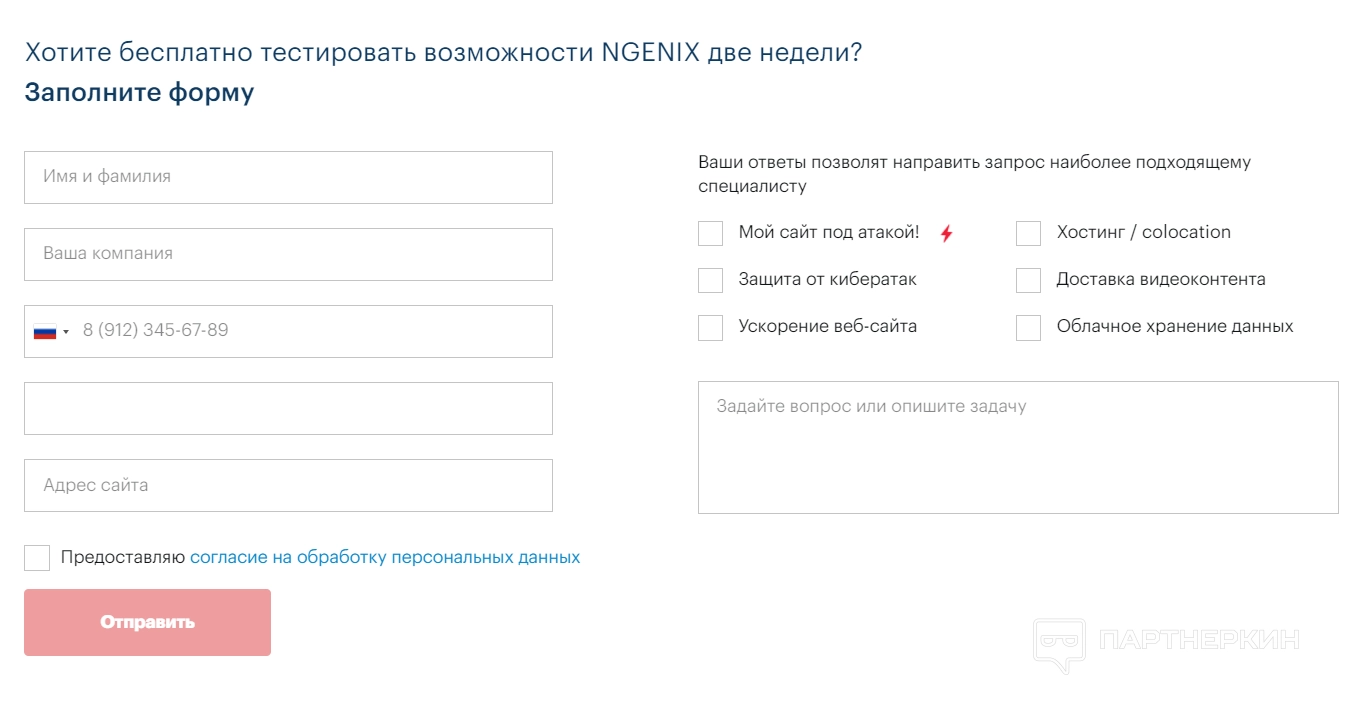Tick the 'Облачное хранение данных' checkbox

tap(1028, 327)
